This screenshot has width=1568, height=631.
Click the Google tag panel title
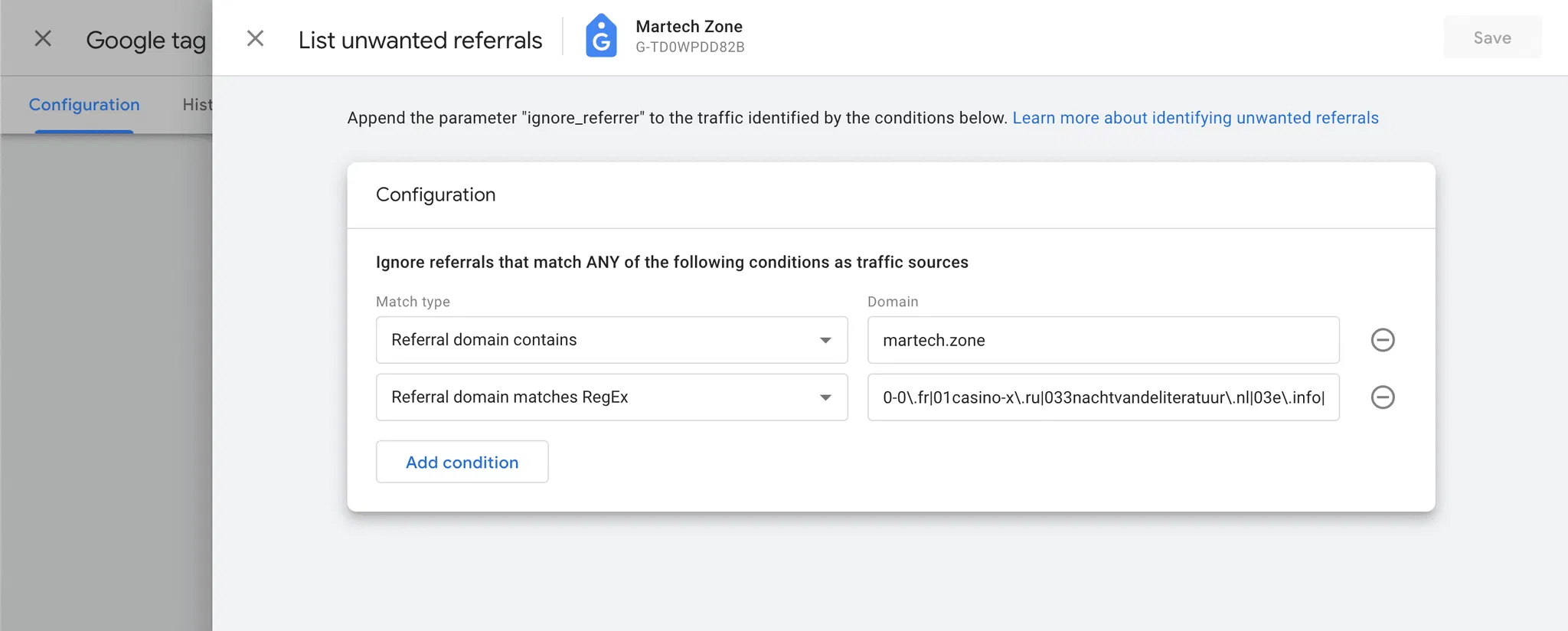point(145,40)
